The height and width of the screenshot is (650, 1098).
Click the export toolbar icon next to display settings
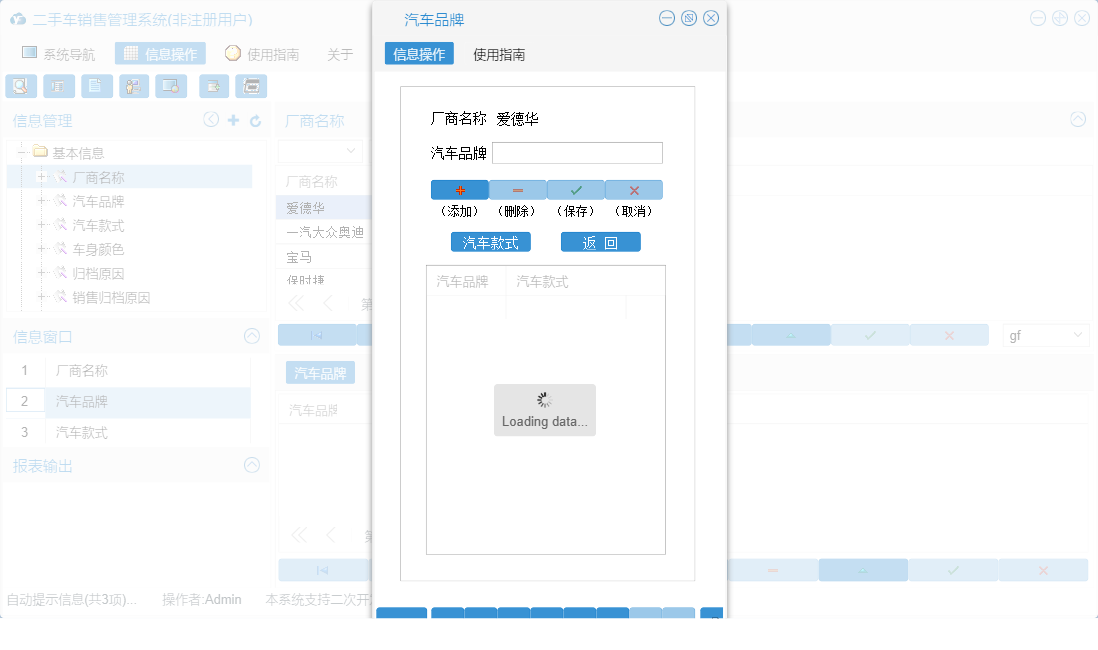[x=212, y=86]
